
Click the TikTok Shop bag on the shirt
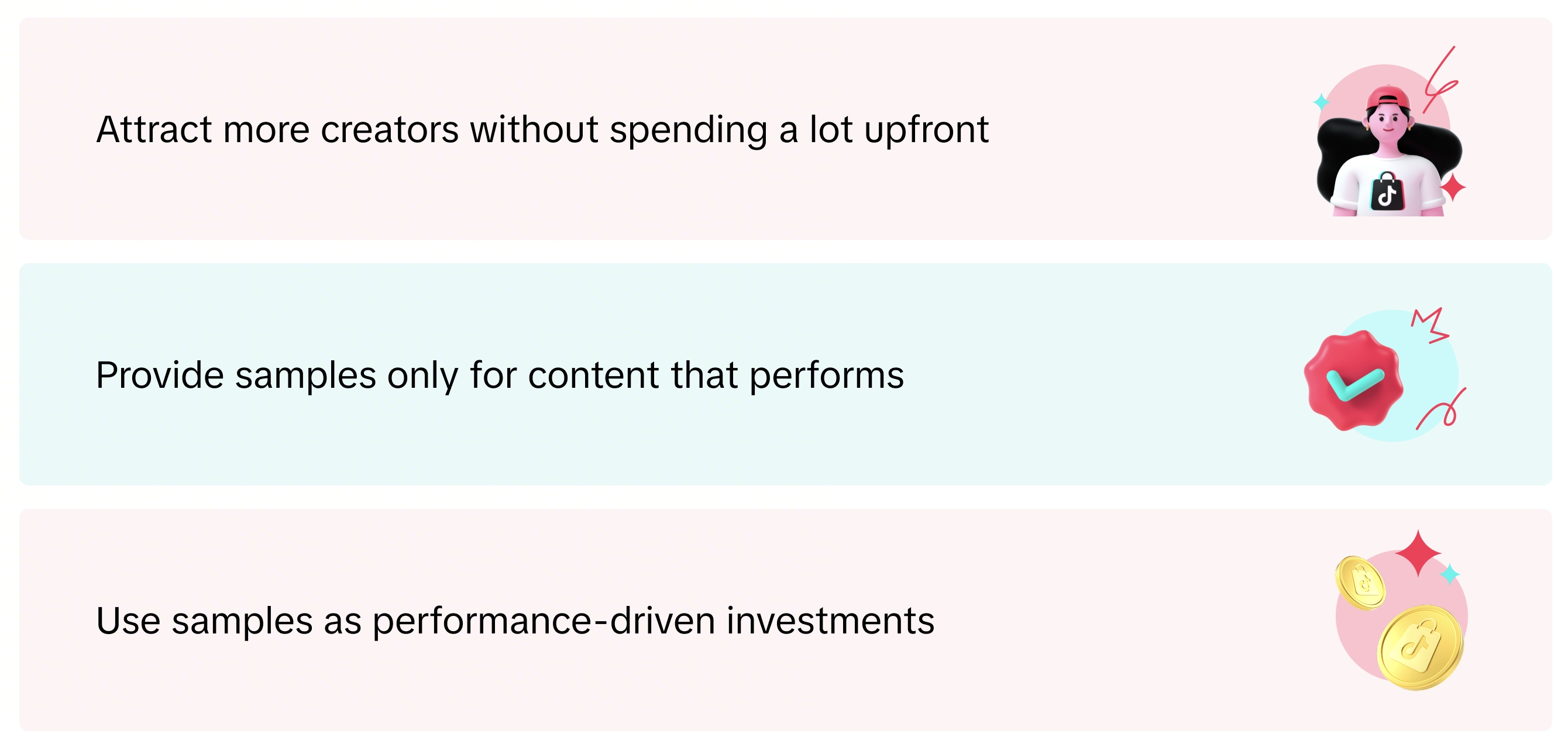(x=1387, y=192)
